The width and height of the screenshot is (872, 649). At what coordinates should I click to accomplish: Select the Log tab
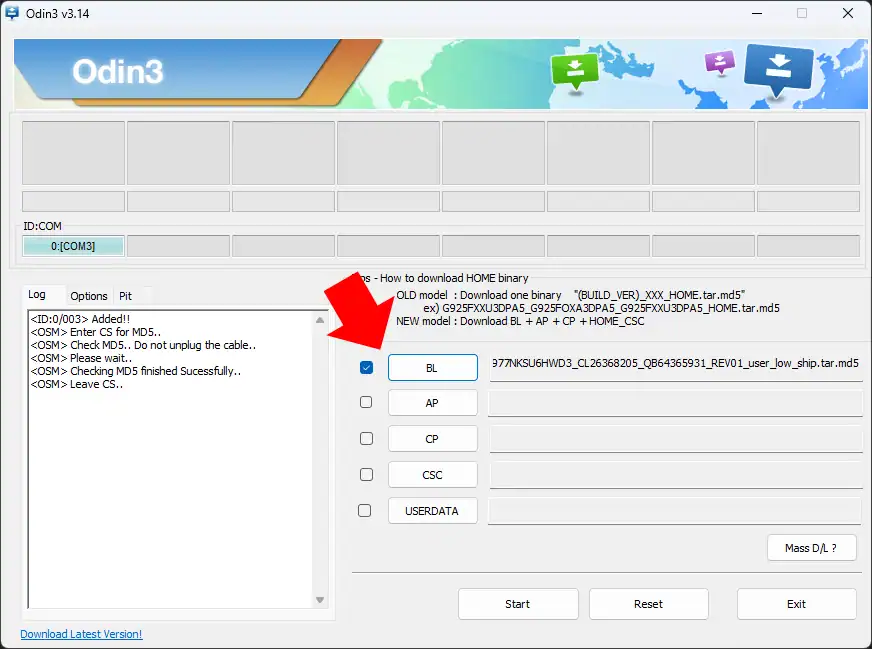[x=37, y=295]
